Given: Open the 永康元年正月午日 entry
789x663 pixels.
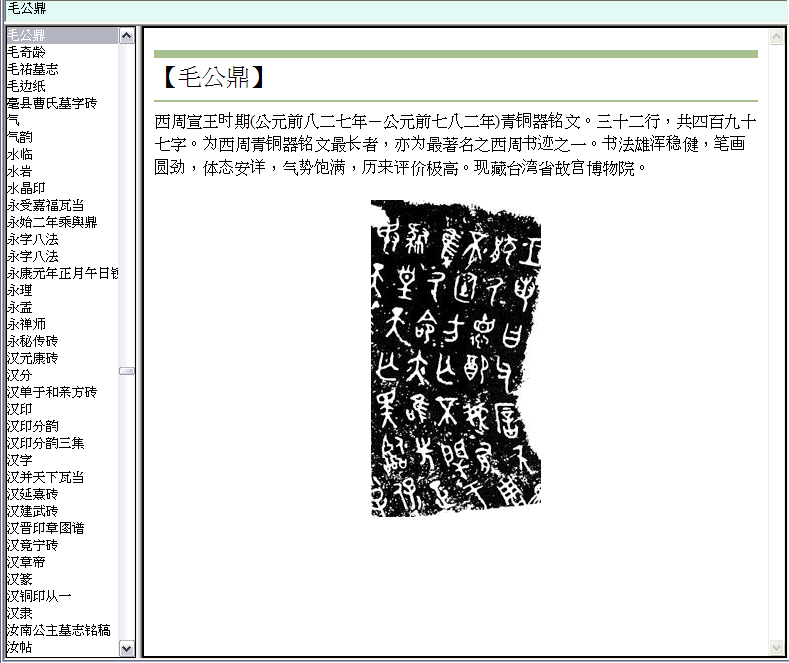Looking at the screenshot, I should click(x=62, y=273).
